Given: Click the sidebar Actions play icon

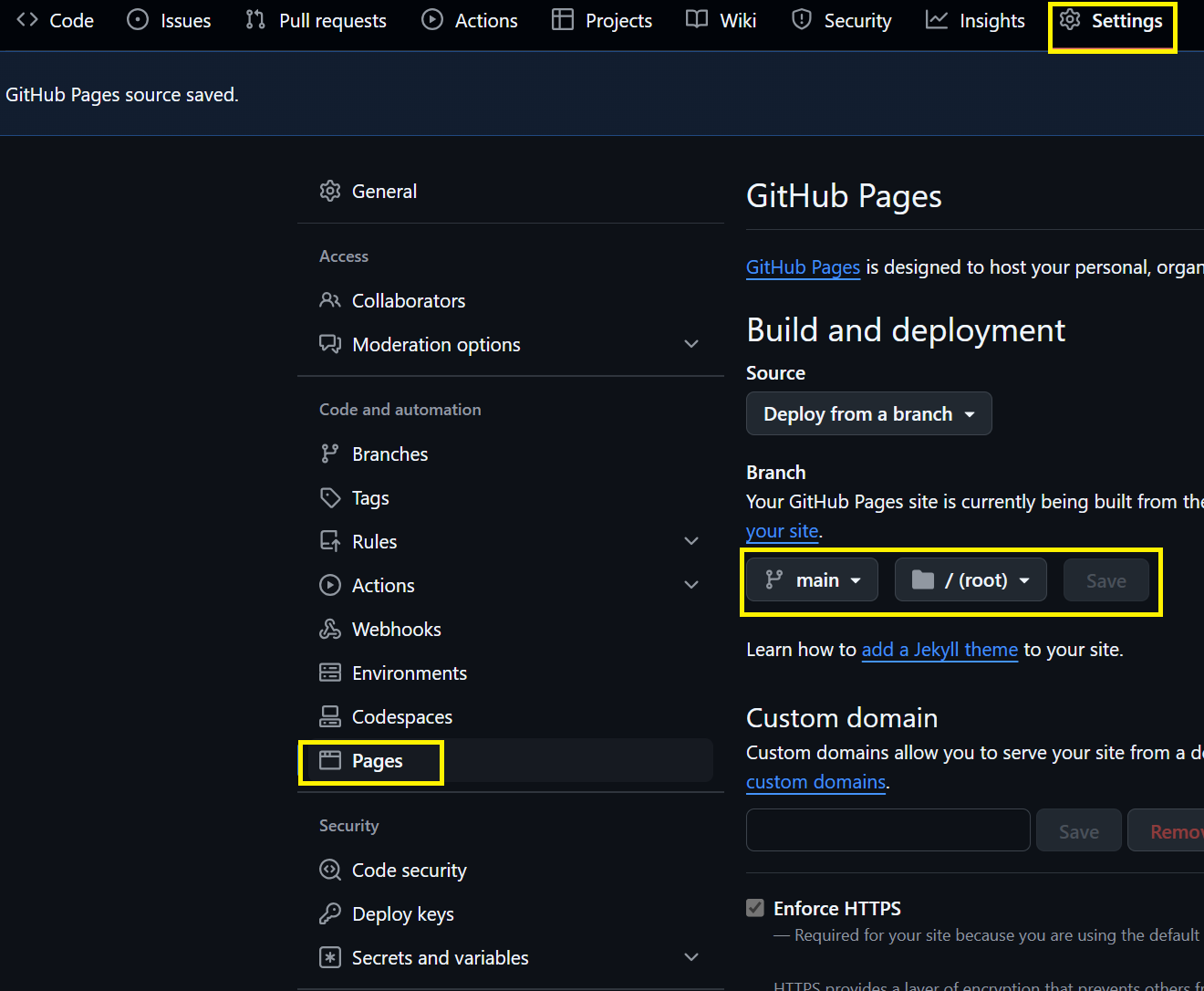Looking at the screenshot, I should (x=330, y=585).
